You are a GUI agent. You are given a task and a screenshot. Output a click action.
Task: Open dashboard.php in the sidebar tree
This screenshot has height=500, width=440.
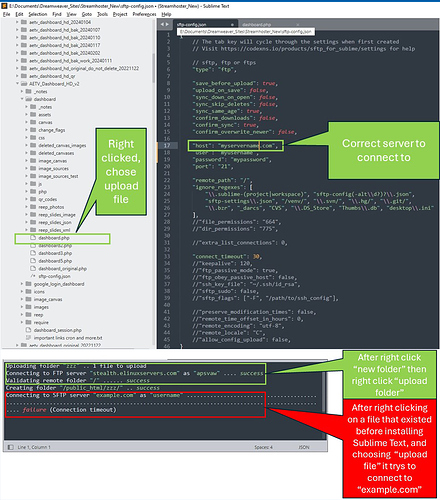(54, 238)
